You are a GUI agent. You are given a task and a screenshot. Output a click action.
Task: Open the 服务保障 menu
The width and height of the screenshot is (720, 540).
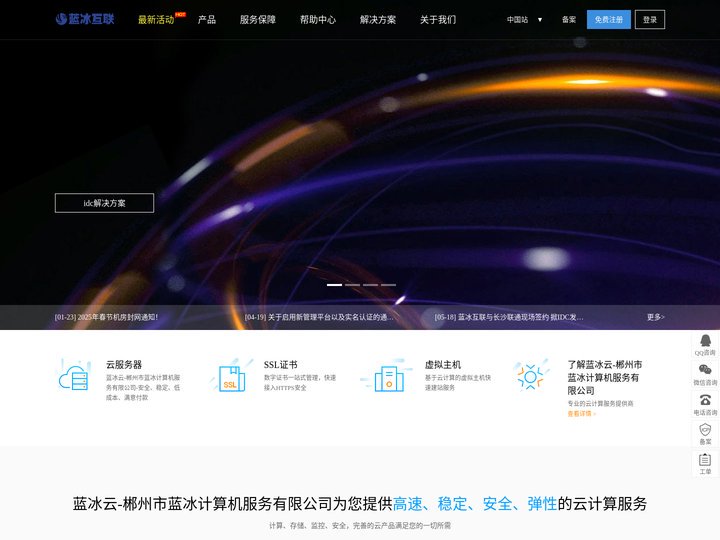click(x=258, y=19)
